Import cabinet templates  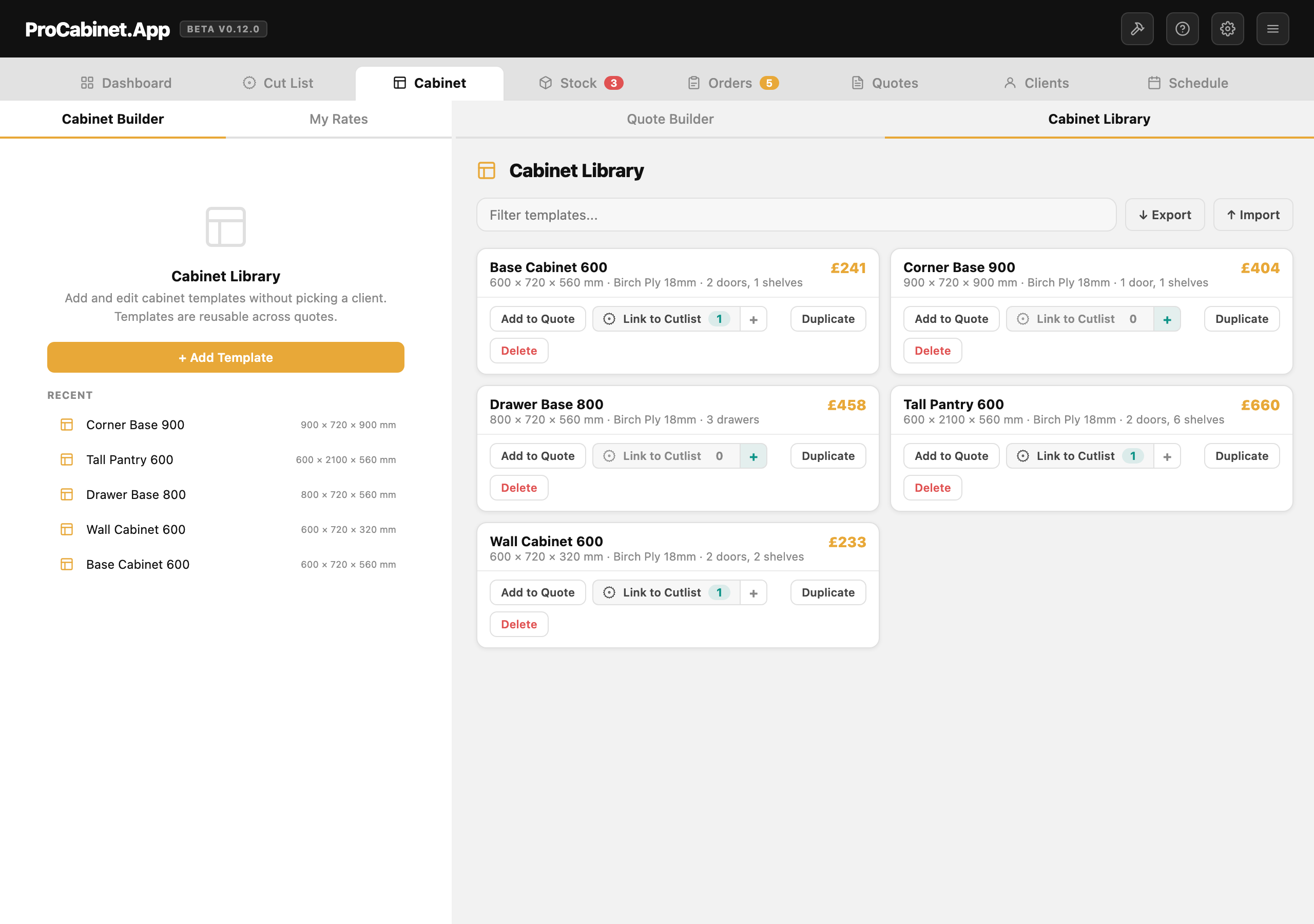(1253, 215)
